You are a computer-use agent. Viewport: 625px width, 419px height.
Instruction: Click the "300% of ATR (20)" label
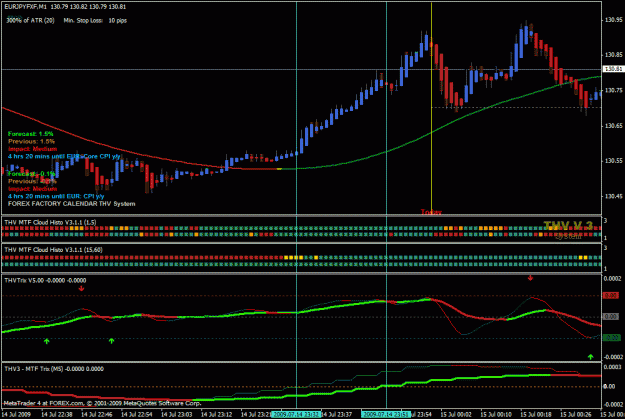coord(30,20)
